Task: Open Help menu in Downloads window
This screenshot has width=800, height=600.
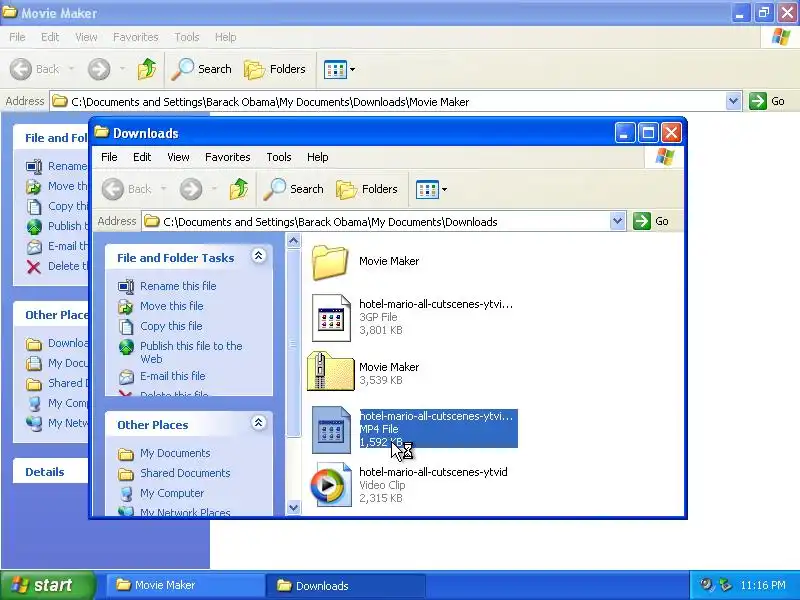Action: tap(317, 157)
